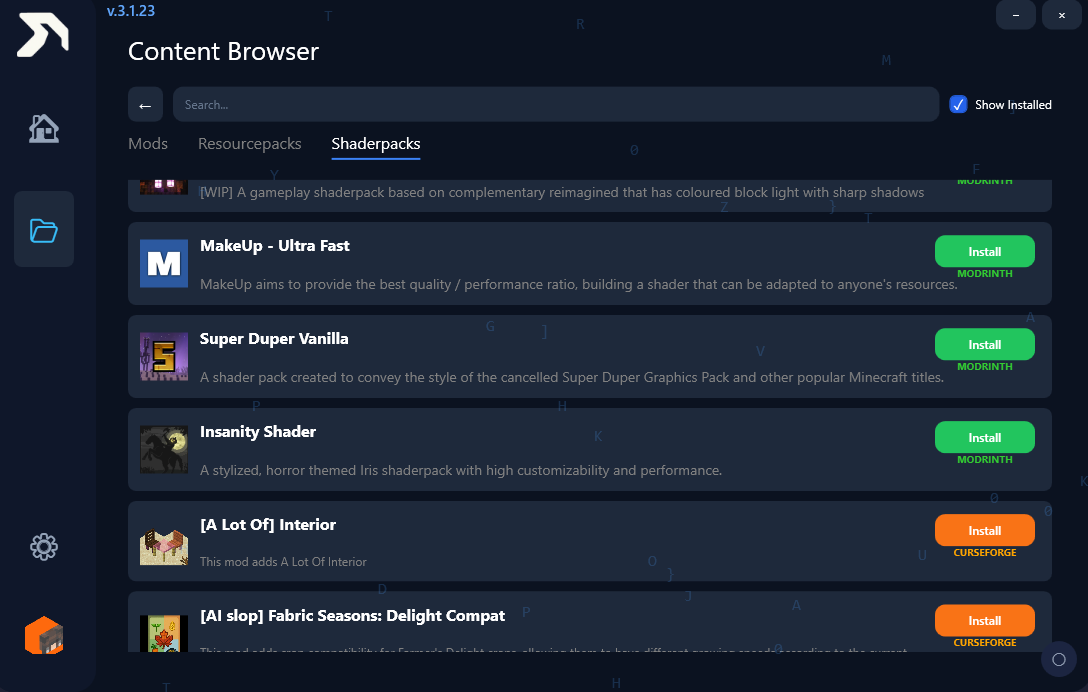Click the MODRINTH label under Insanity Shader
The image size is (1088, 692).
click(985, 459)
